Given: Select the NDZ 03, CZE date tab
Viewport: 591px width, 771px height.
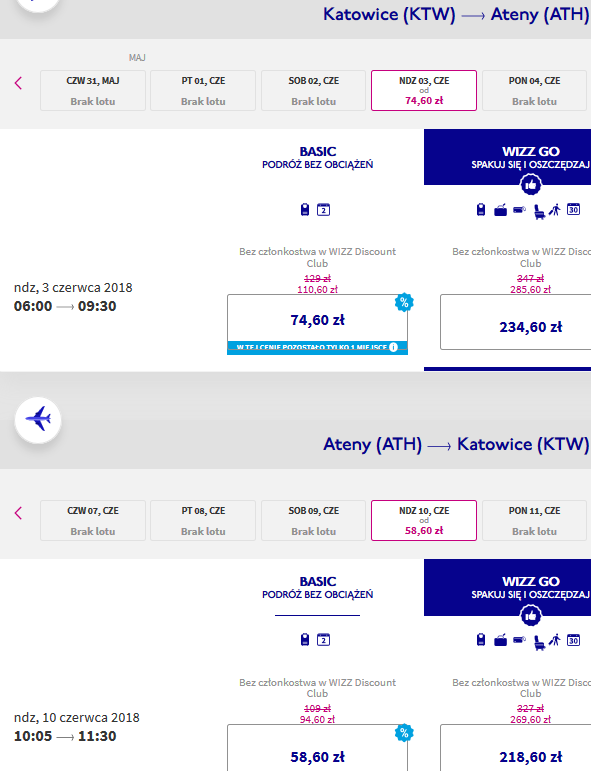Looking at the screenshot, I should pyautogui.click(x=424, y=90).
